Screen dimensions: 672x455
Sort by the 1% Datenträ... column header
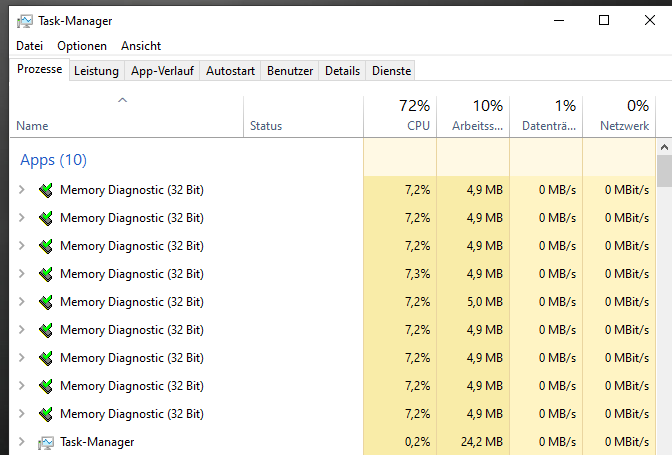[x=546, y=116]
